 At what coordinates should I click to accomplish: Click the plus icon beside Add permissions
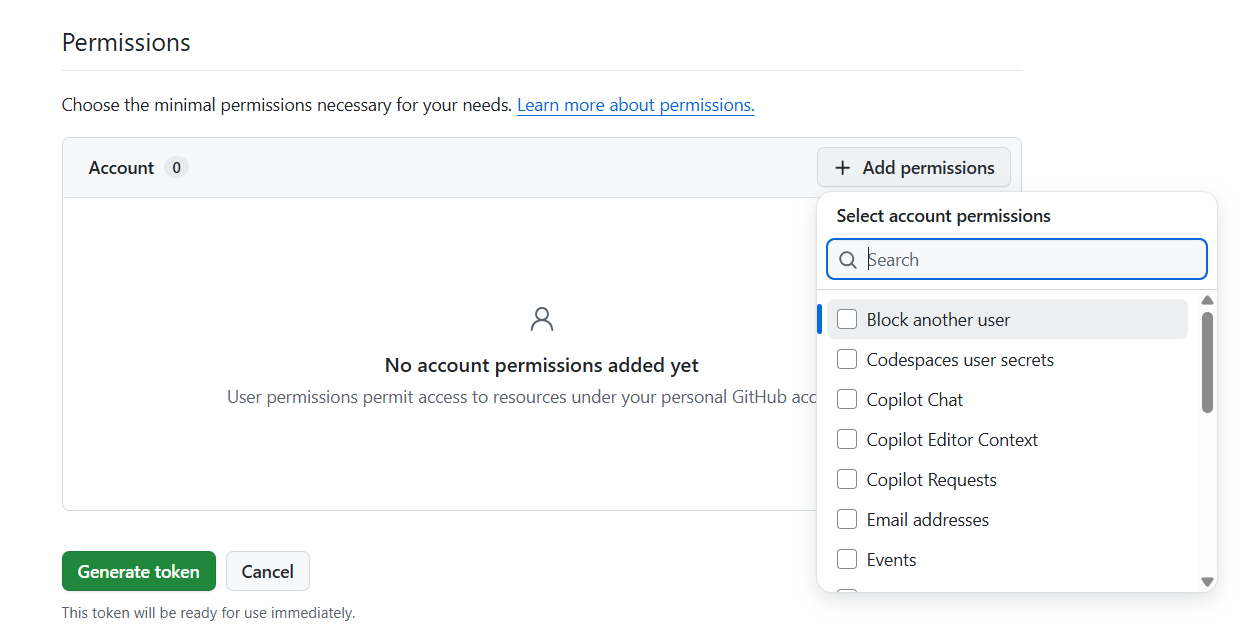coord(843,168)
